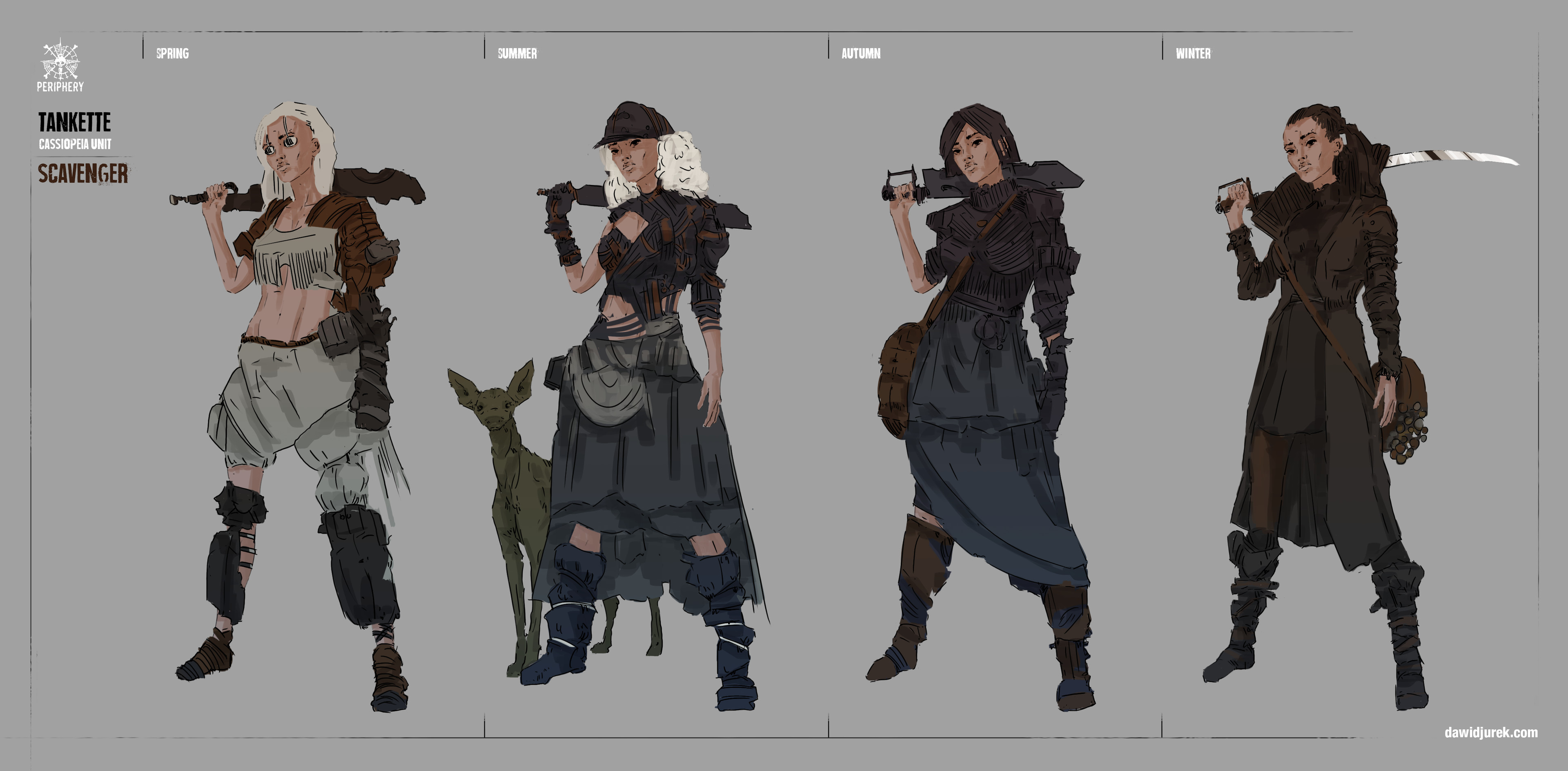Click the AUTUMN season heading

(861, 54)
